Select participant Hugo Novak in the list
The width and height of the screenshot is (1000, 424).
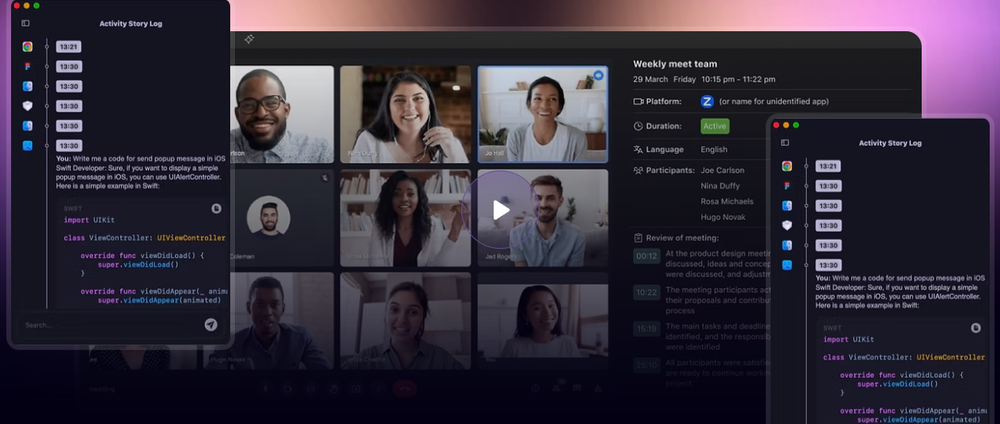723,217
